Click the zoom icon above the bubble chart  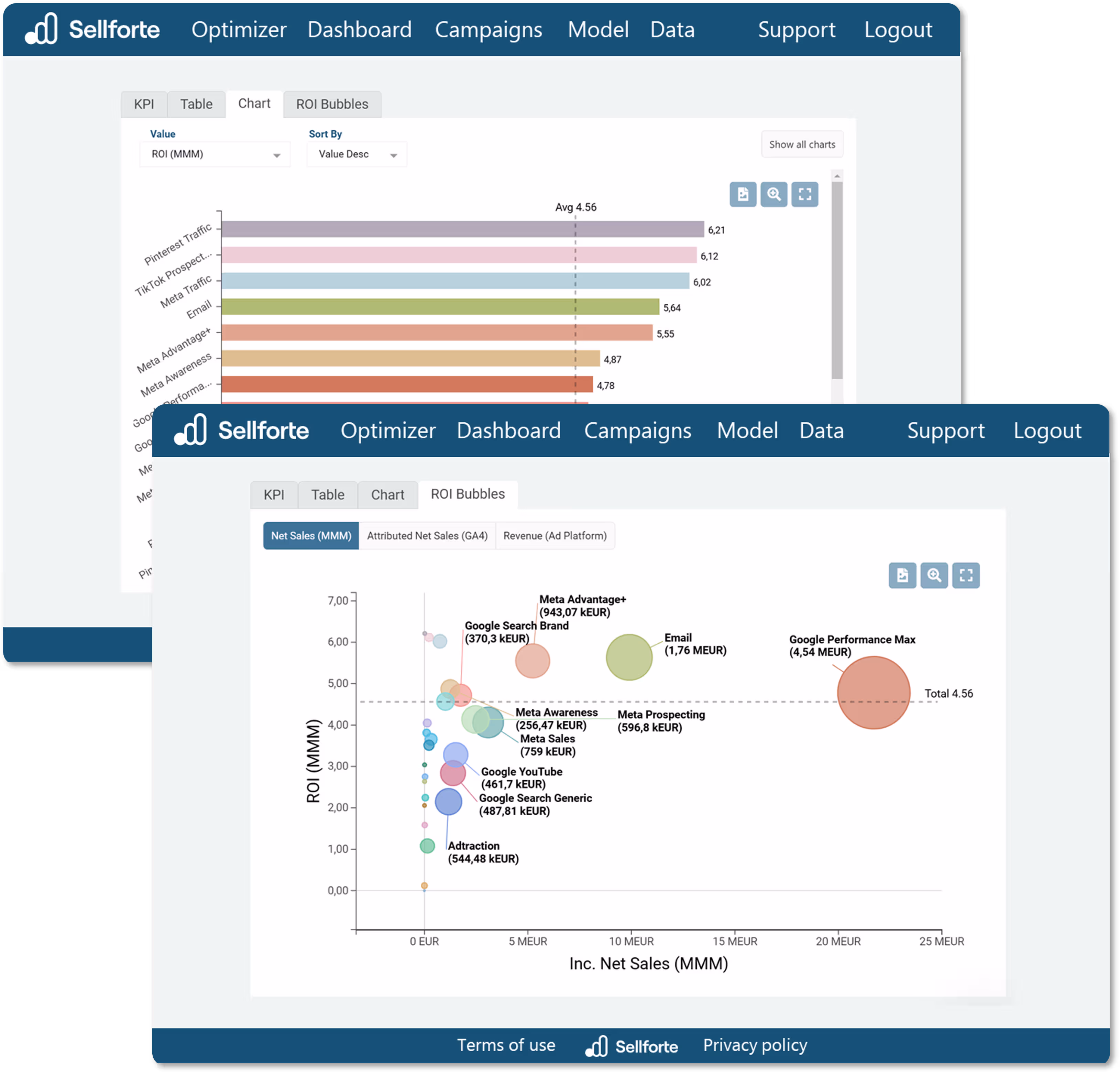934,575
